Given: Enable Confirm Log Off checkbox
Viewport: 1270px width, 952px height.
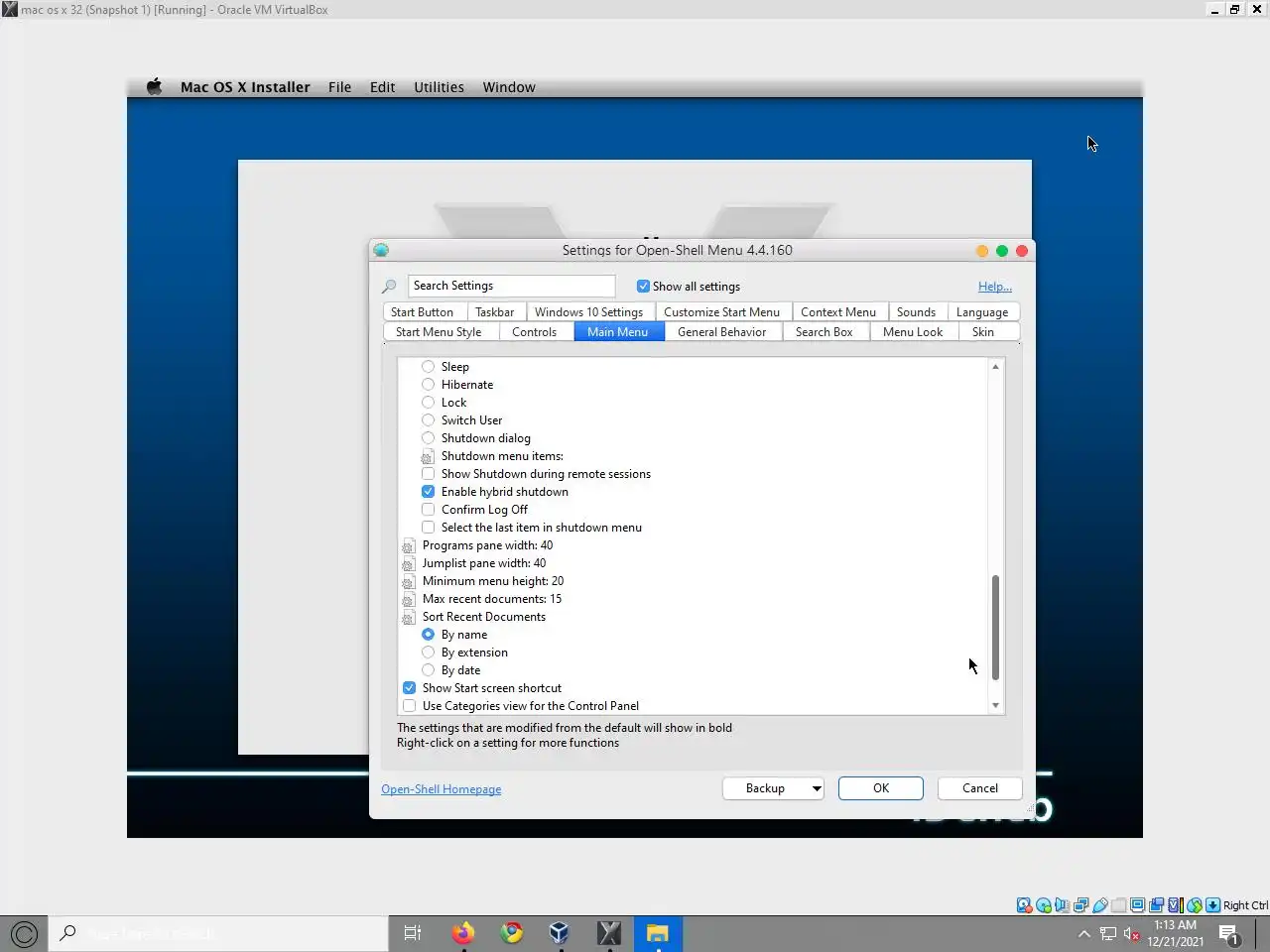Looking at the screenshot, I should [x=428, y=510].
